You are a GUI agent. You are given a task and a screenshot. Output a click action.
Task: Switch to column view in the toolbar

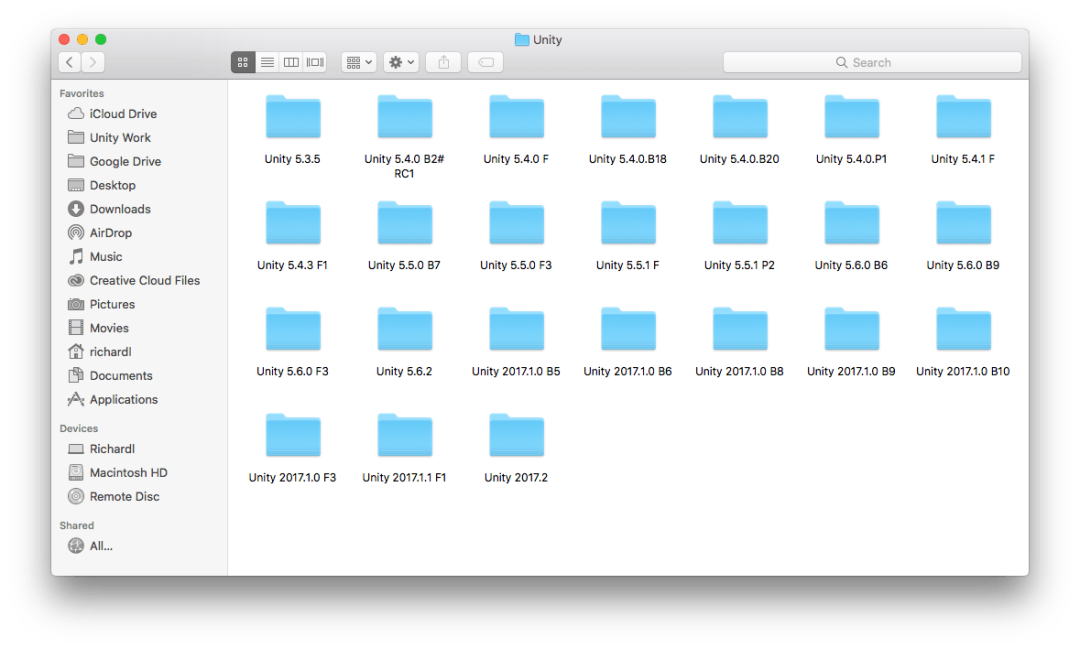coord(291,62)
